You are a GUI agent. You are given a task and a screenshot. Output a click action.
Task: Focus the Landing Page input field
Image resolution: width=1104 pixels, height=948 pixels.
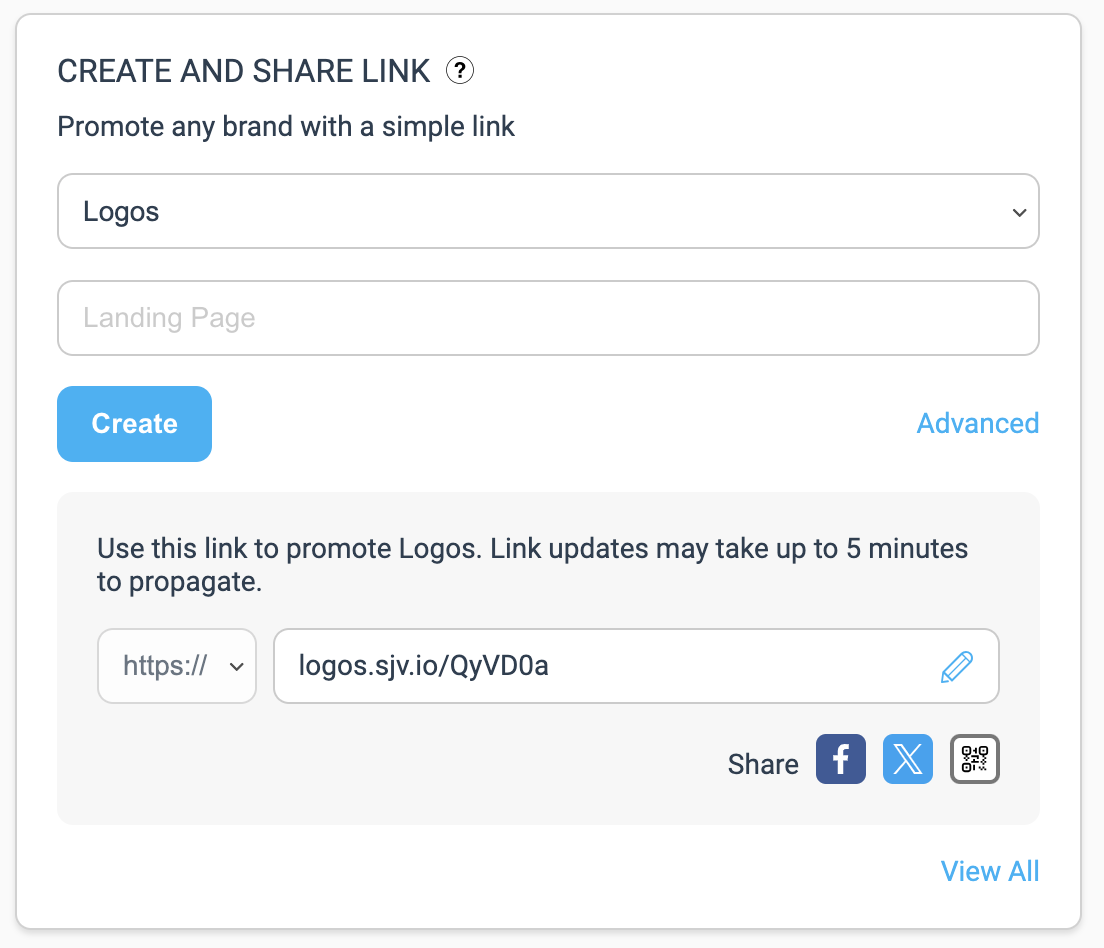click(x=548, y=318)
